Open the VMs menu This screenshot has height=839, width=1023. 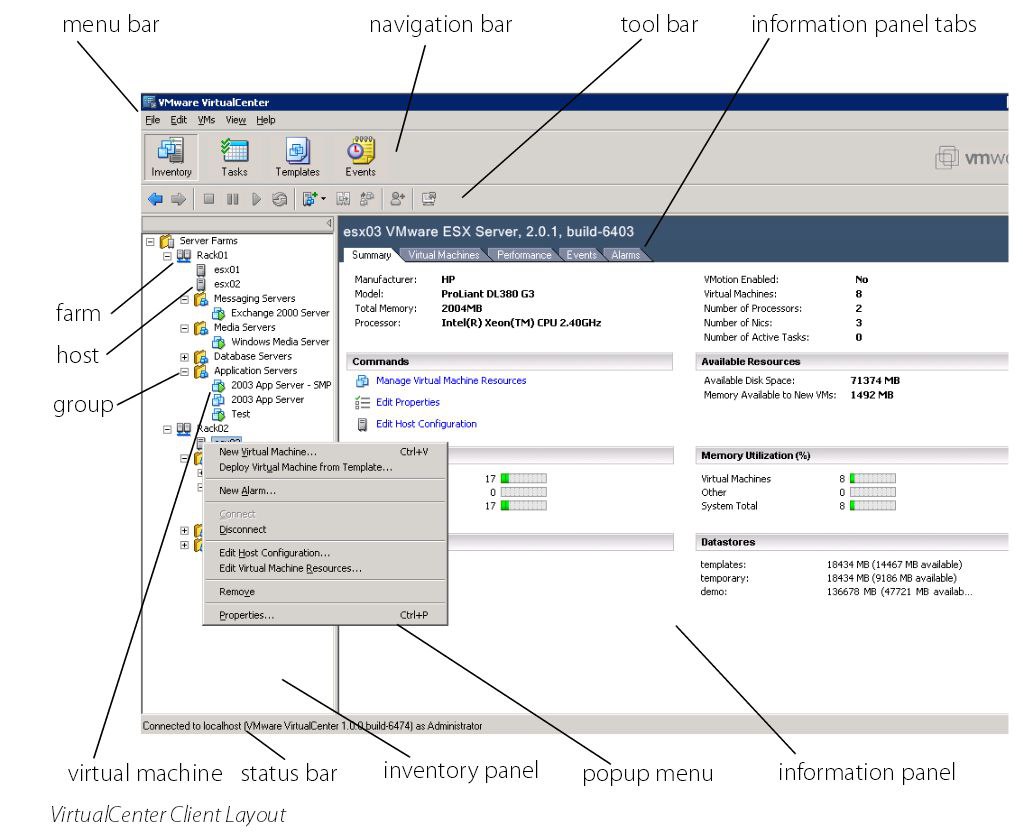tap(206, 120)
